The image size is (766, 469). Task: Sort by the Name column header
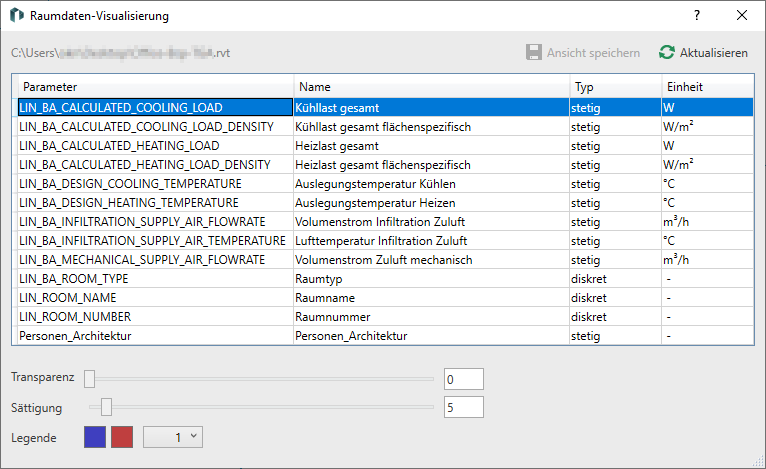(432, 86)
